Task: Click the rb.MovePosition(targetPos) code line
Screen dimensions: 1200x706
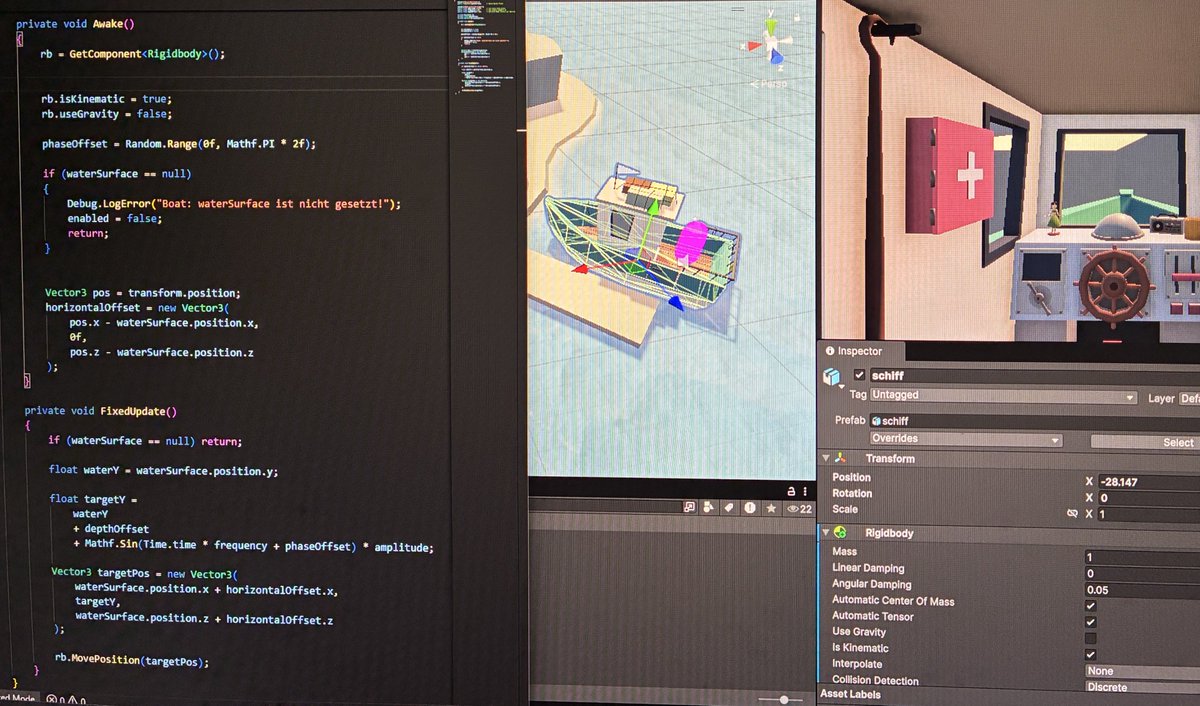Action: click(x=133, y=661)
